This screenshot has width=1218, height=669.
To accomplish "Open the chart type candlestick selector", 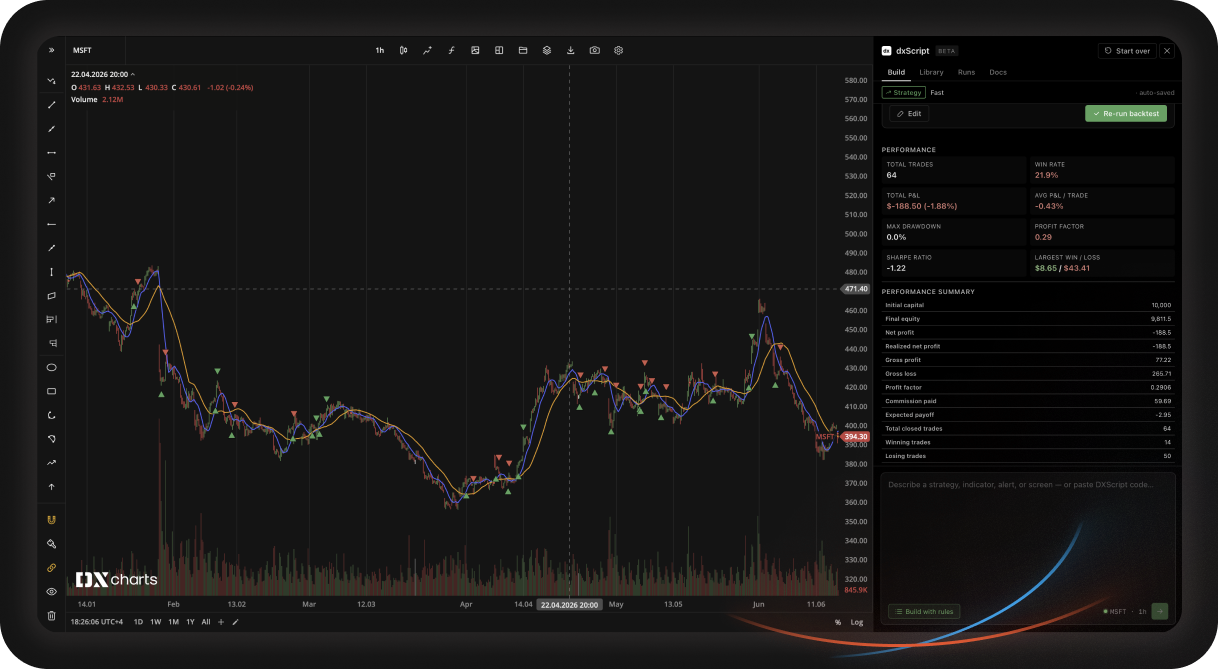I will [x=403, y=50].
